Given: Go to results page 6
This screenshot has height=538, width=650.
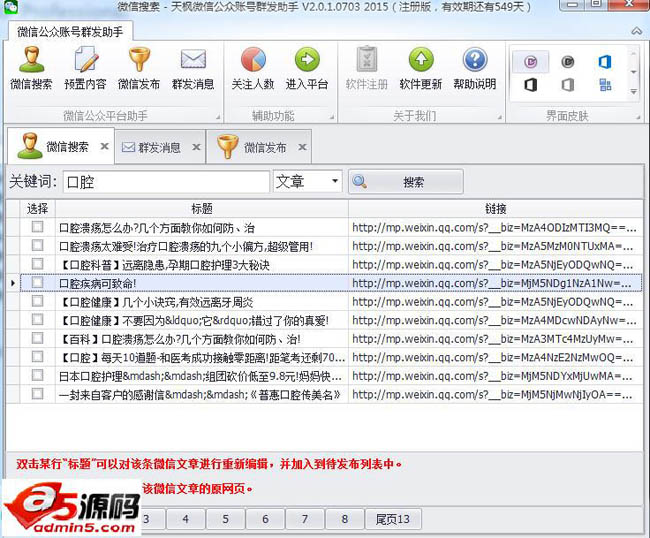Looking at the screenshot, I should (265, 519).
